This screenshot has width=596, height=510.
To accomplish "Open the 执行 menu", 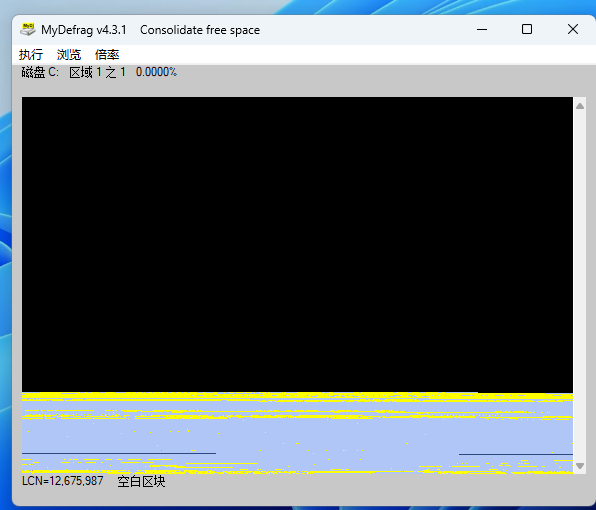I will click(31, 55).
